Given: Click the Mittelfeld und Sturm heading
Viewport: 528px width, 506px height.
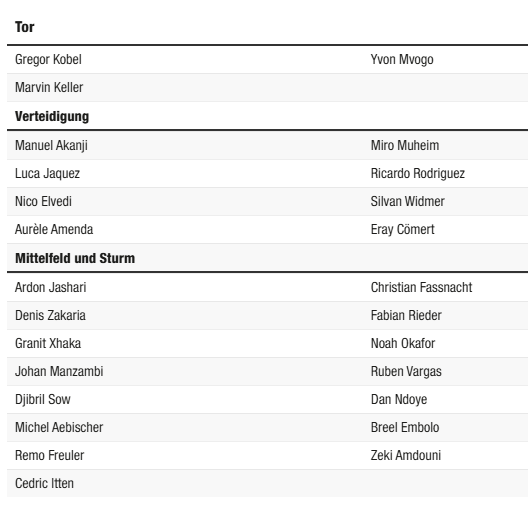Looking at the screenshot, I should click(x=75, y=259).
